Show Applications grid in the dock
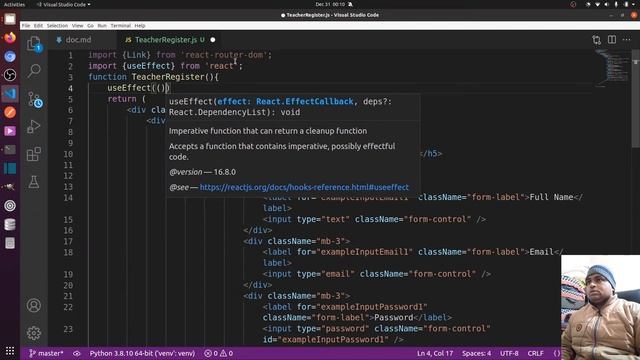Viewport: 640px width, 360px height. pos(10,351)
